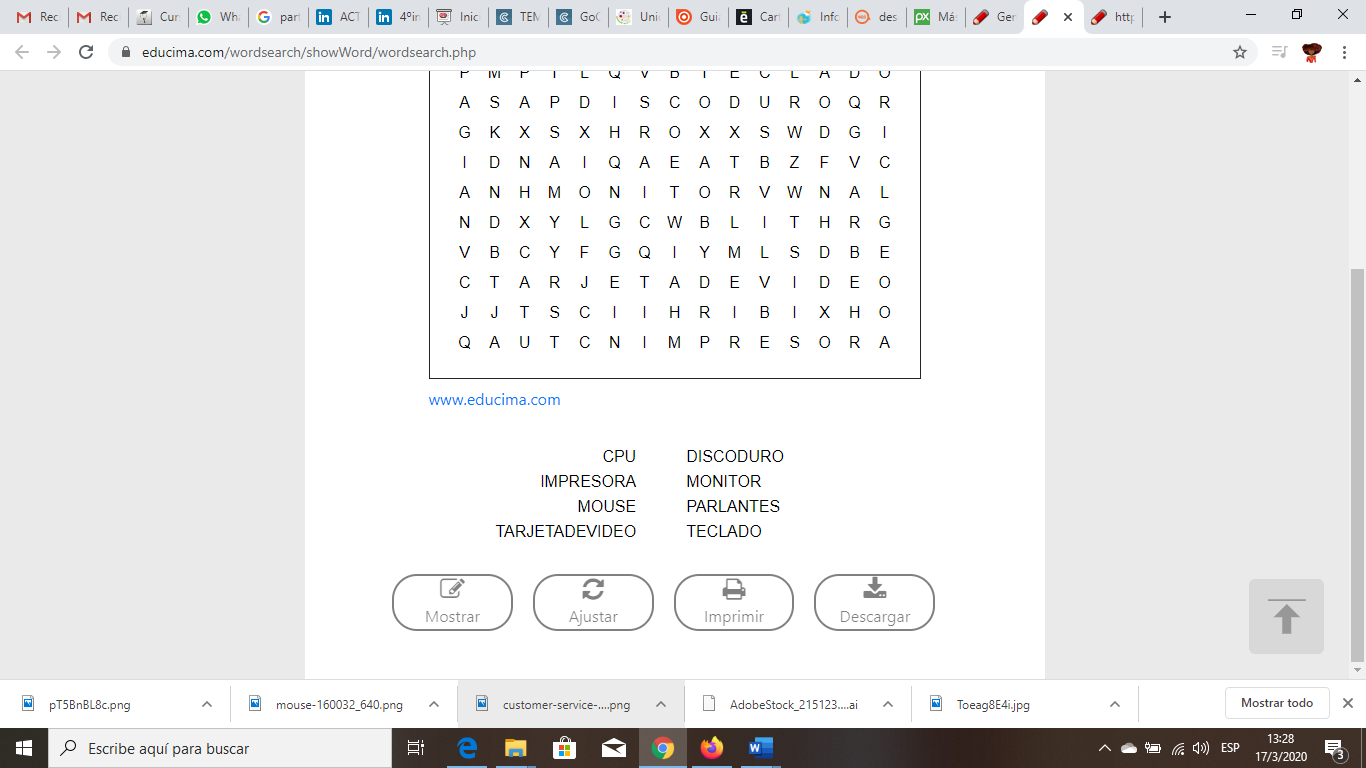The width and height of the screenshot is (1366, 768).
Task: Switch to the WhatsApp tab
Action: pyautogui.click(x=218, y=17)
